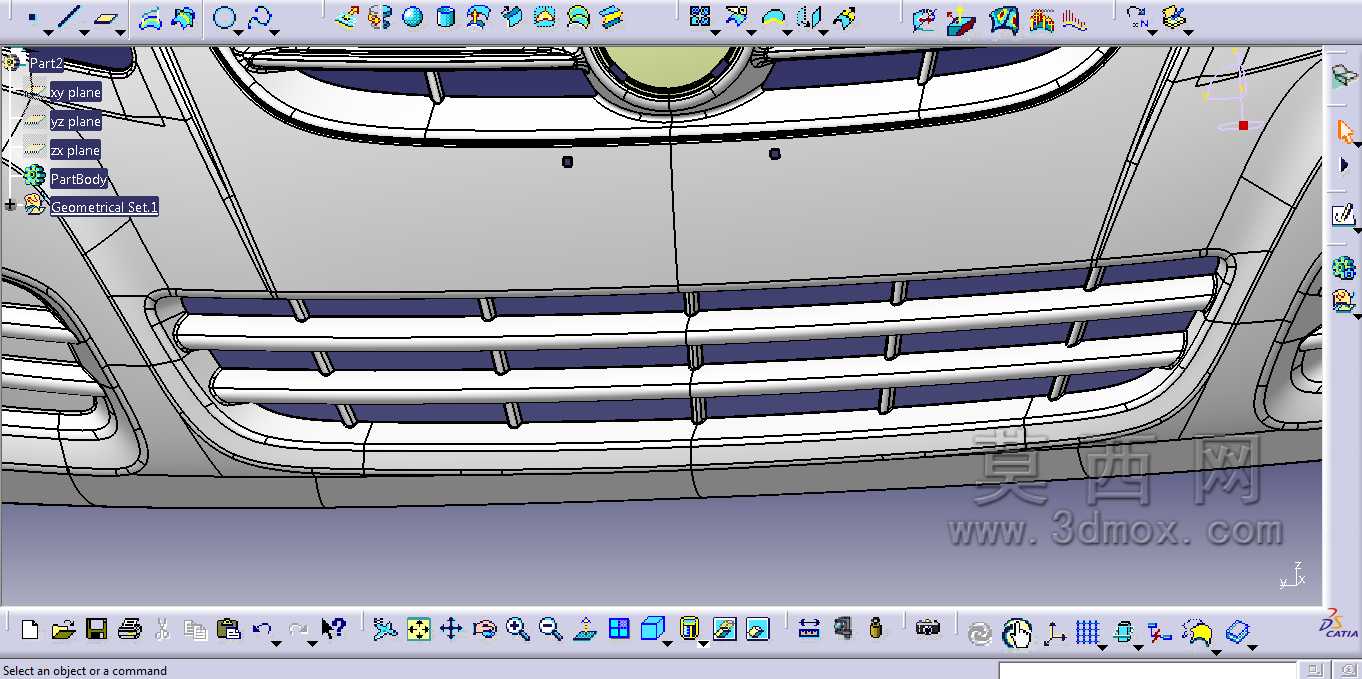Open the Plane tool dropdown arrow

point(121,33)
